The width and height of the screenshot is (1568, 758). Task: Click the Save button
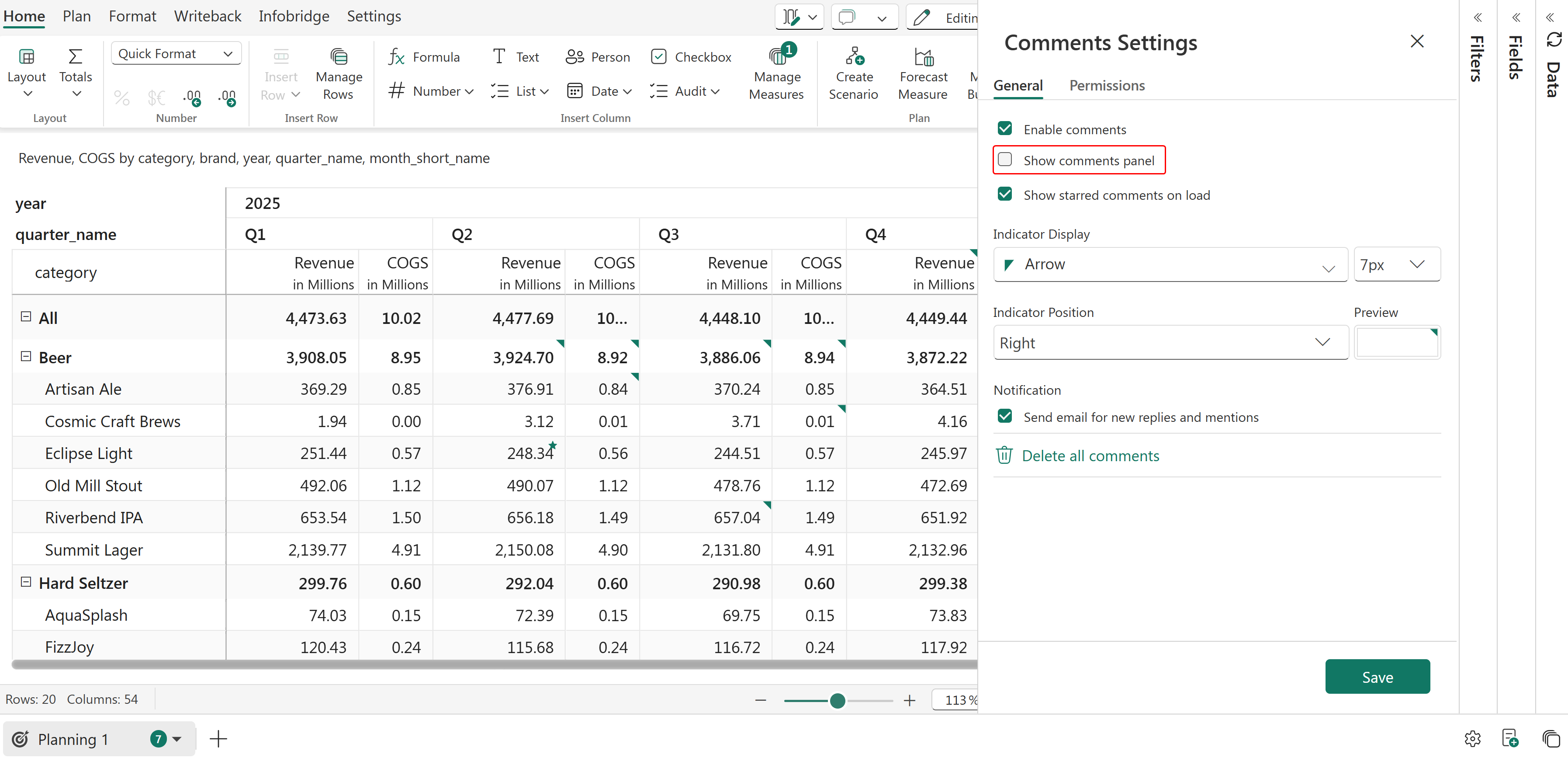point(1377,676)
